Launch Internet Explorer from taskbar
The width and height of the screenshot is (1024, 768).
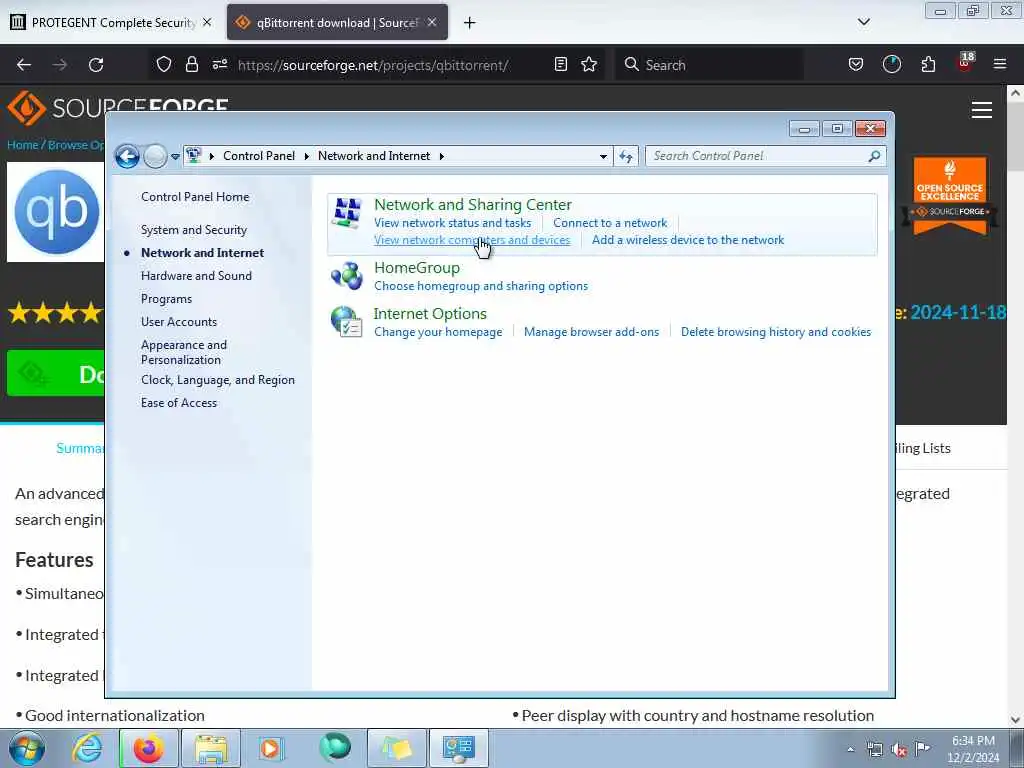pos(88,748)
